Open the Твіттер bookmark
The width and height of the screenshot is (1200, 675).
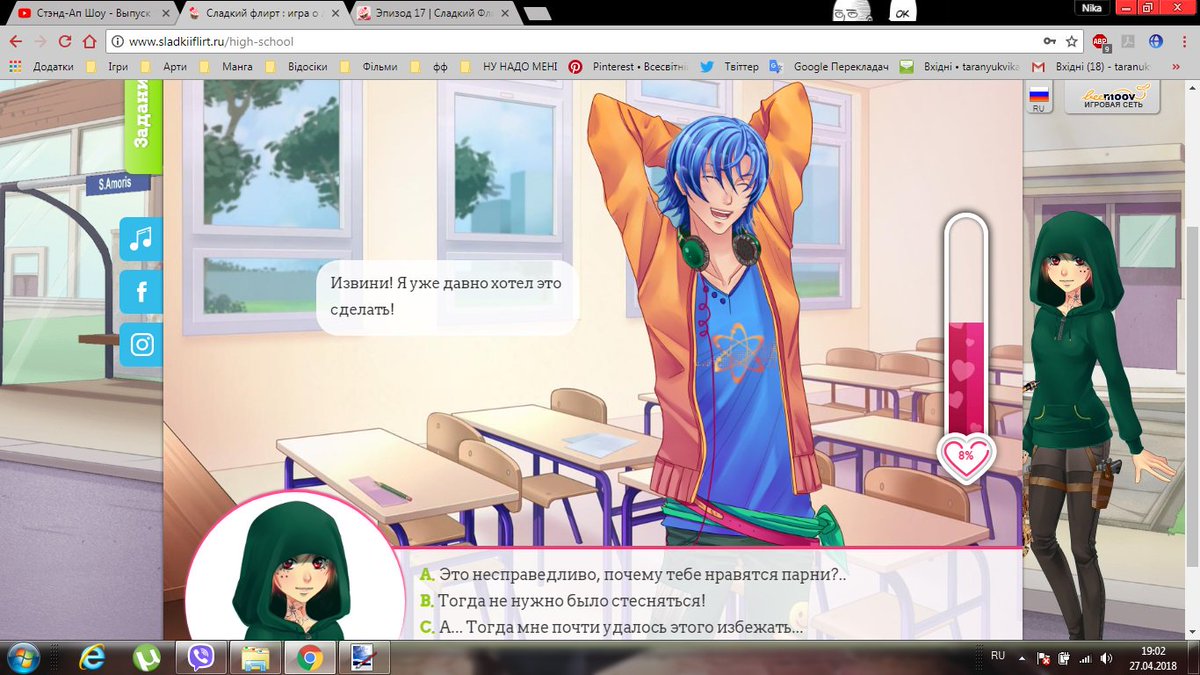729,67
